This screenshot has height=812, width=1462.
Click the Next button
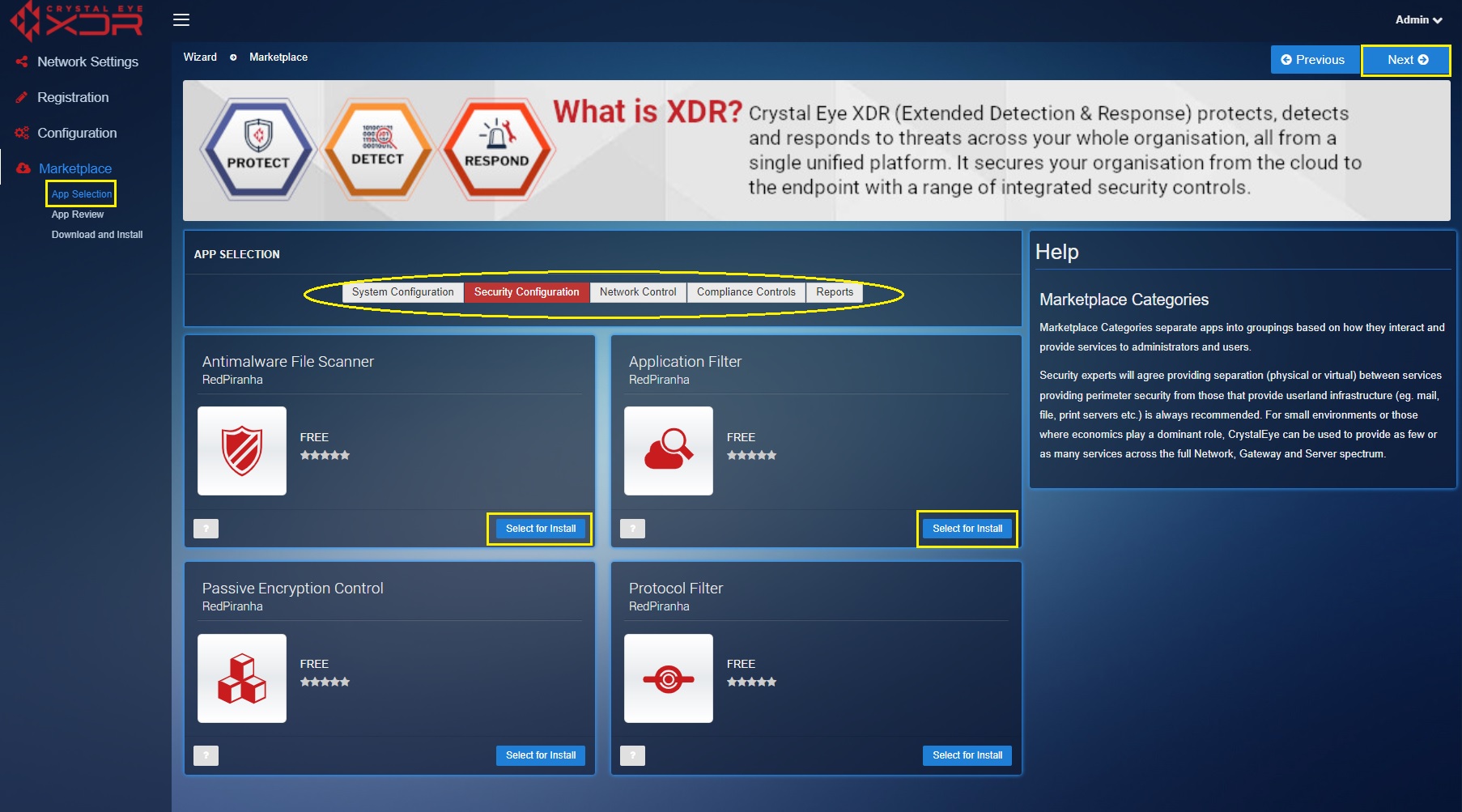(1407, 60)
